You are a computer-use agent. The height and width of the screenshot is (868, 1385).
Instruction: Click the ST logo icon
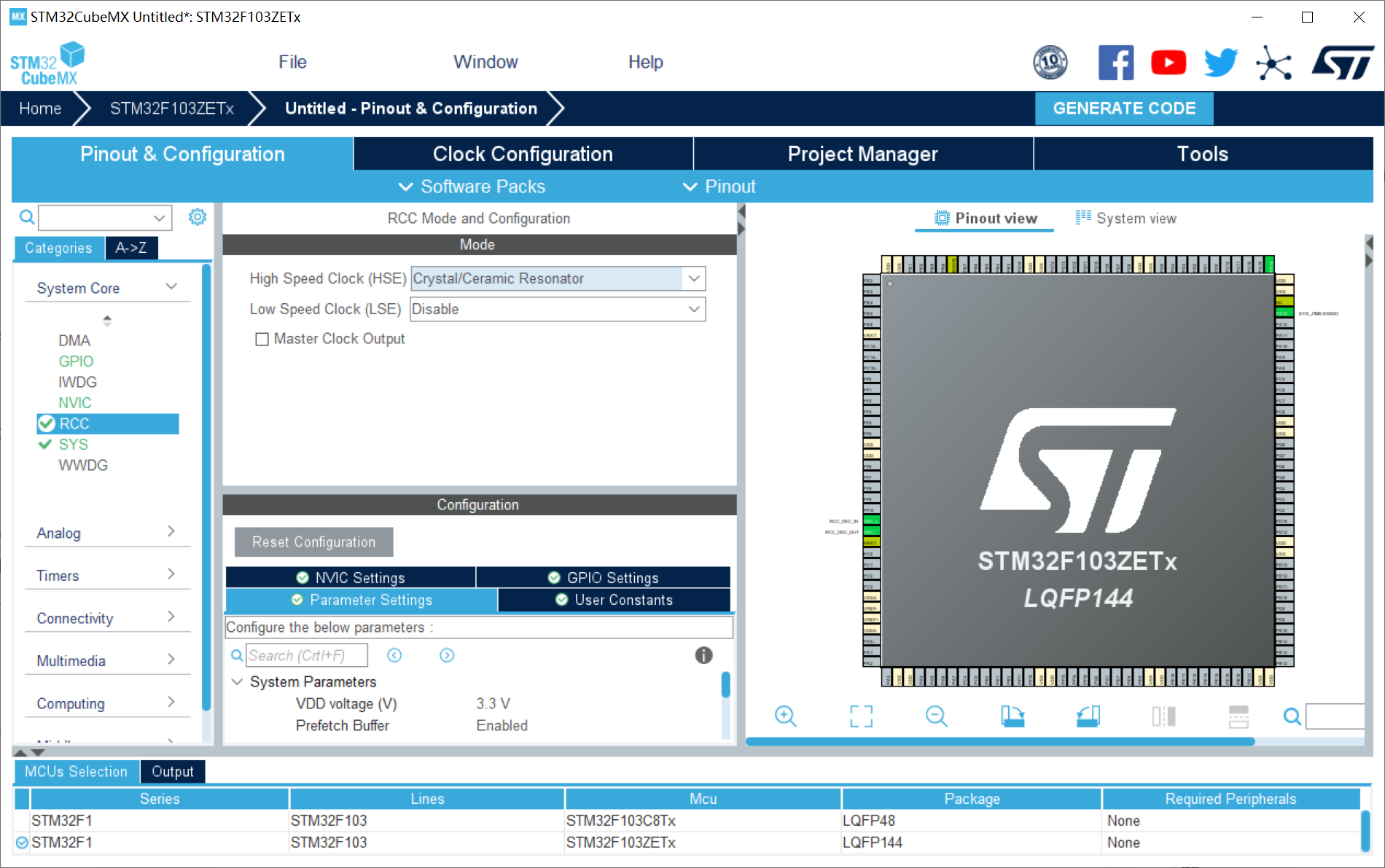pos(1343,63)
